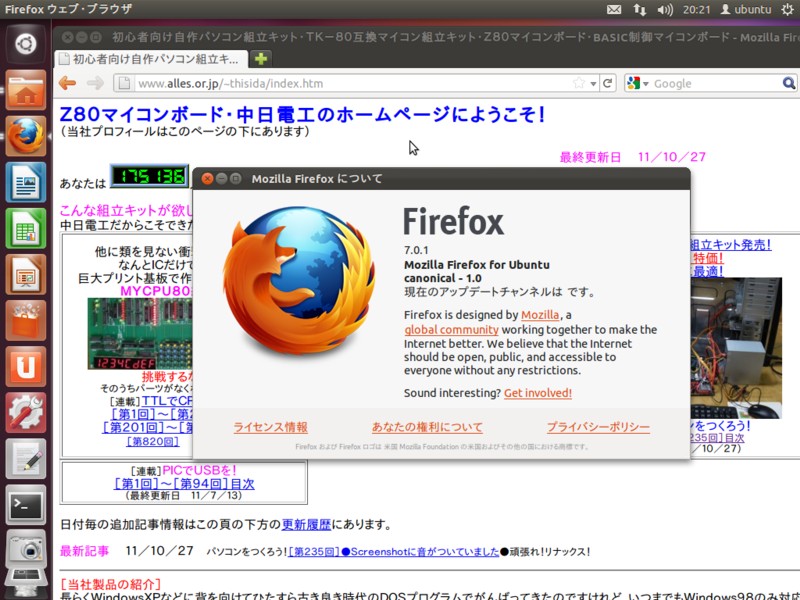The height and width of the screenshot is (600, 800).
Task: Open the Home Folder file manager
Action: click(26, 90)
